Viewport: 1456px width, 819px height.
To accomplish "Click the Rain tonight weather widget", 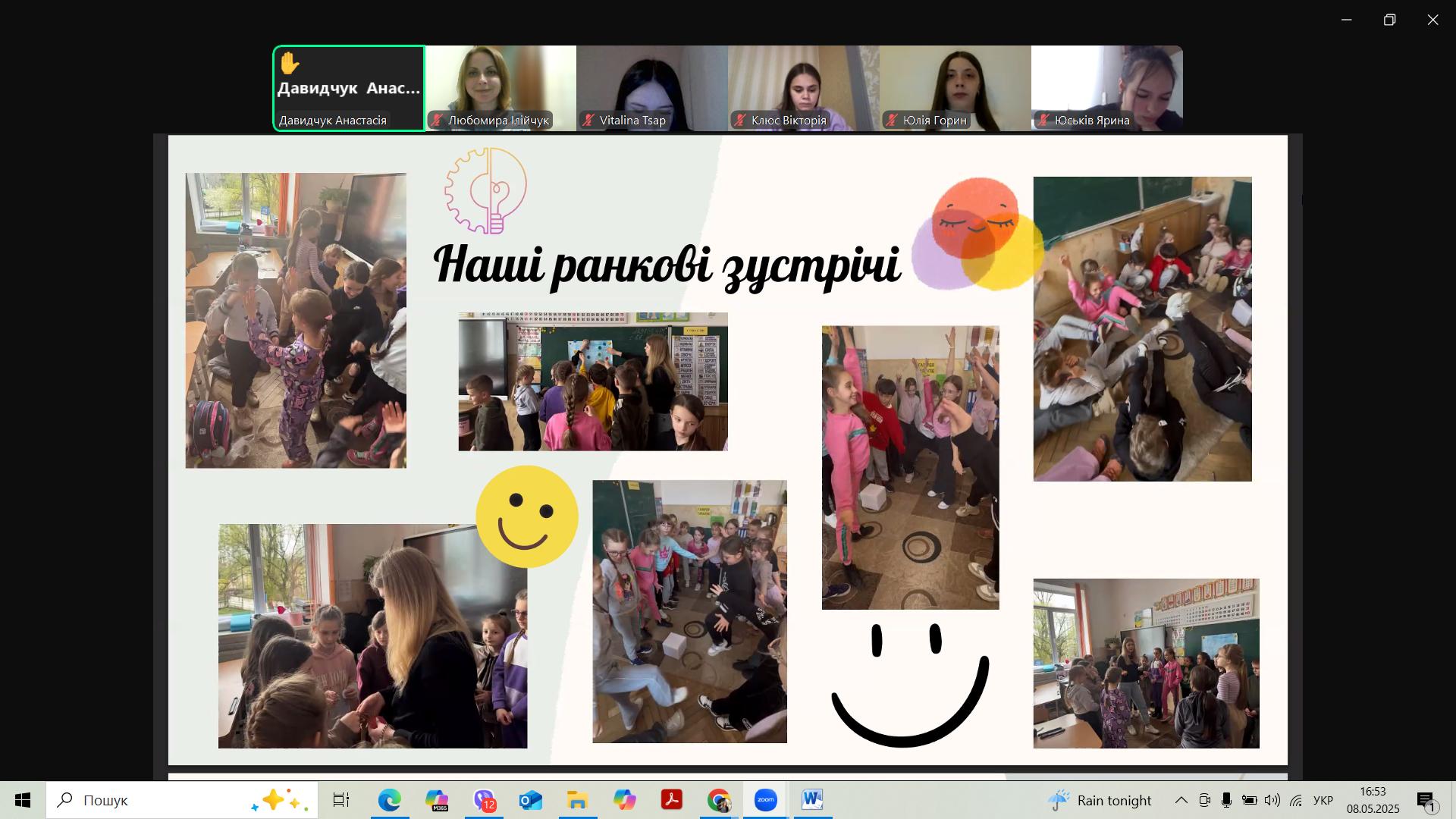I will click(x=1100, y=799).
